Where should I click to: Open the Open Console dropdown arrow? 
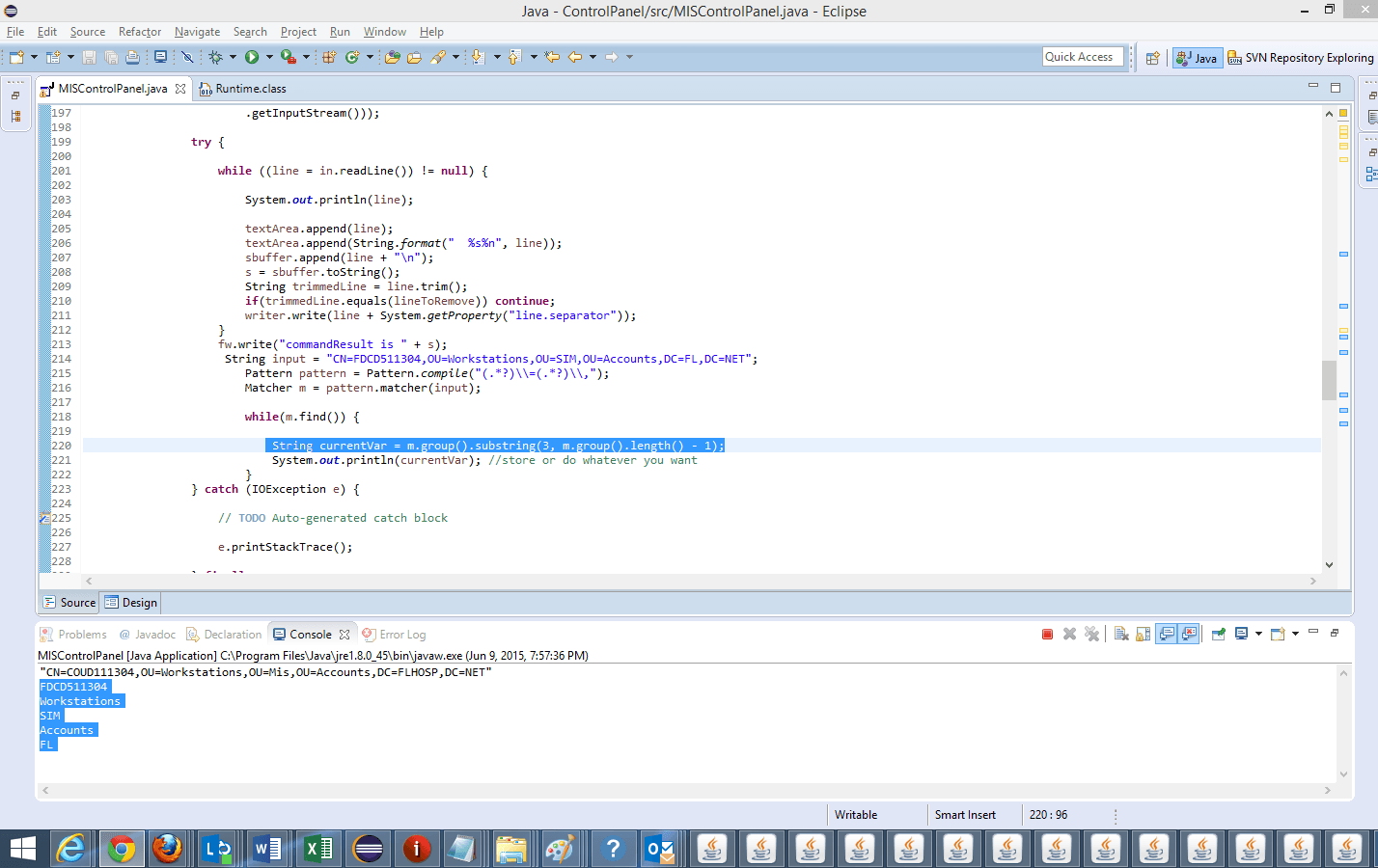pos(1295,634)
